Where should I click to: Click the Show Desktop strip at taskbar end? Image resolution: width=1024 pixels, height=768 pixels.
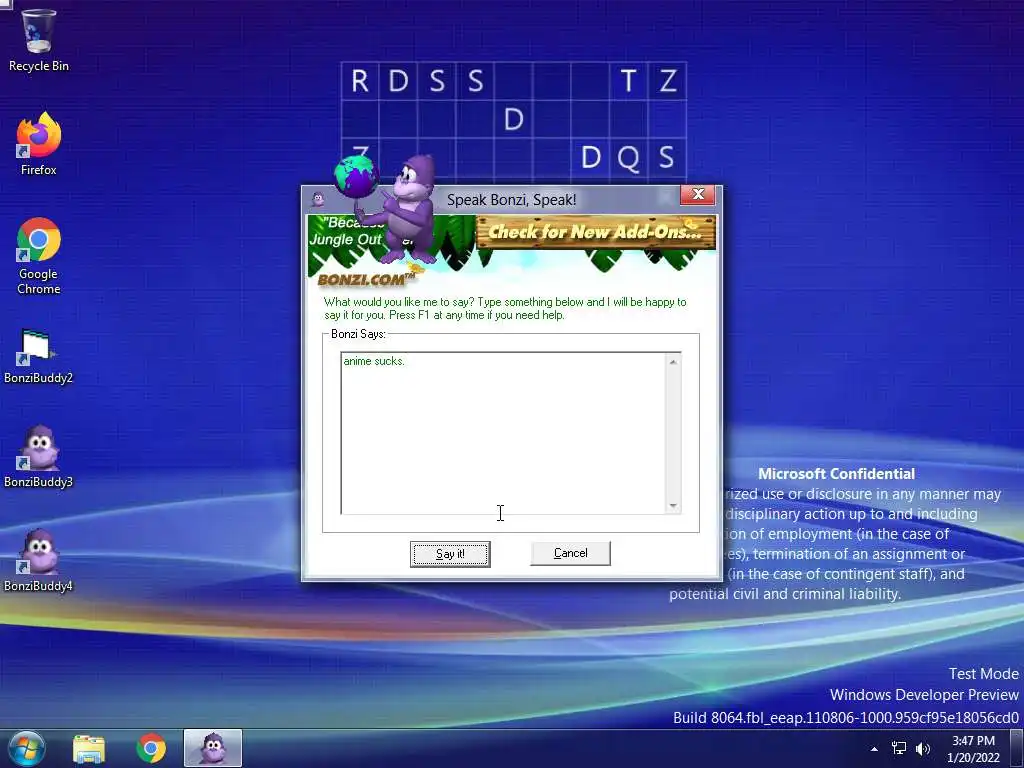(x=1017, y=748)
